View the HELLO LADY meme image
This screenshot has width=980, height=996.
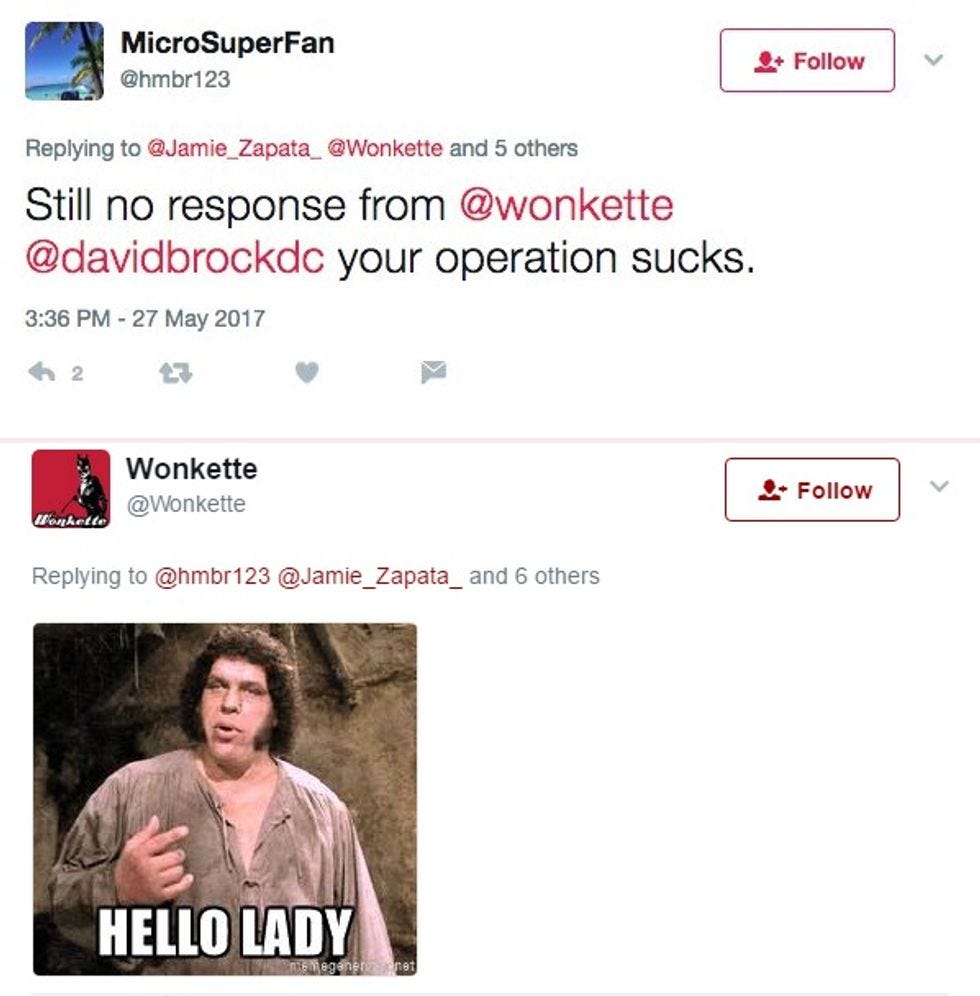tap(225, 799)
